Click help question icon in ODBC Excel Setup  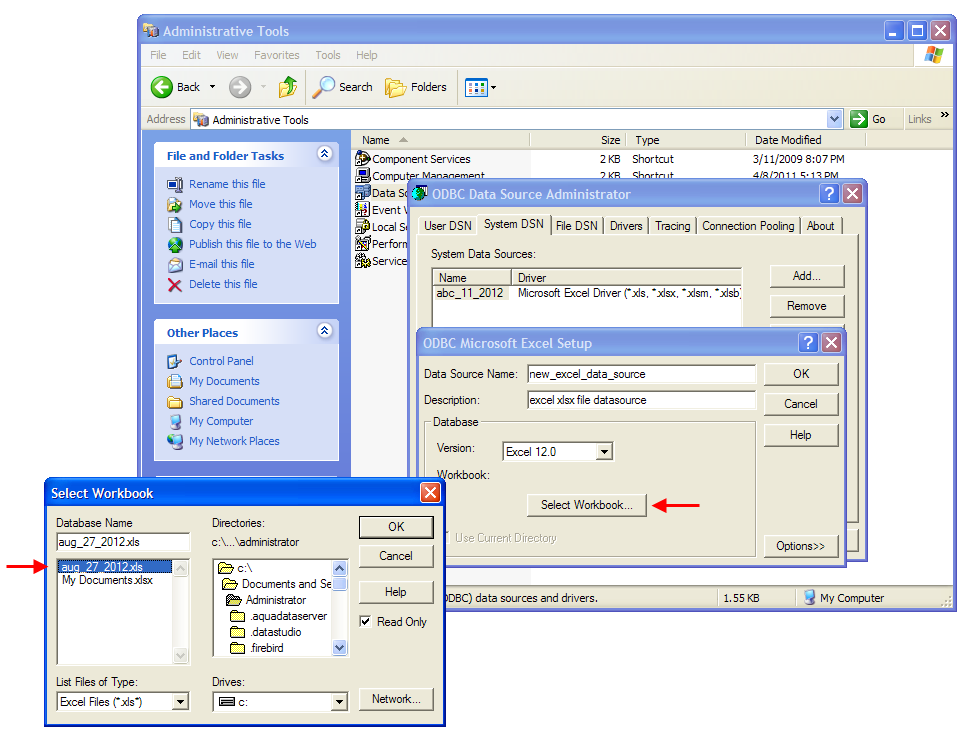tap(808, 343)
